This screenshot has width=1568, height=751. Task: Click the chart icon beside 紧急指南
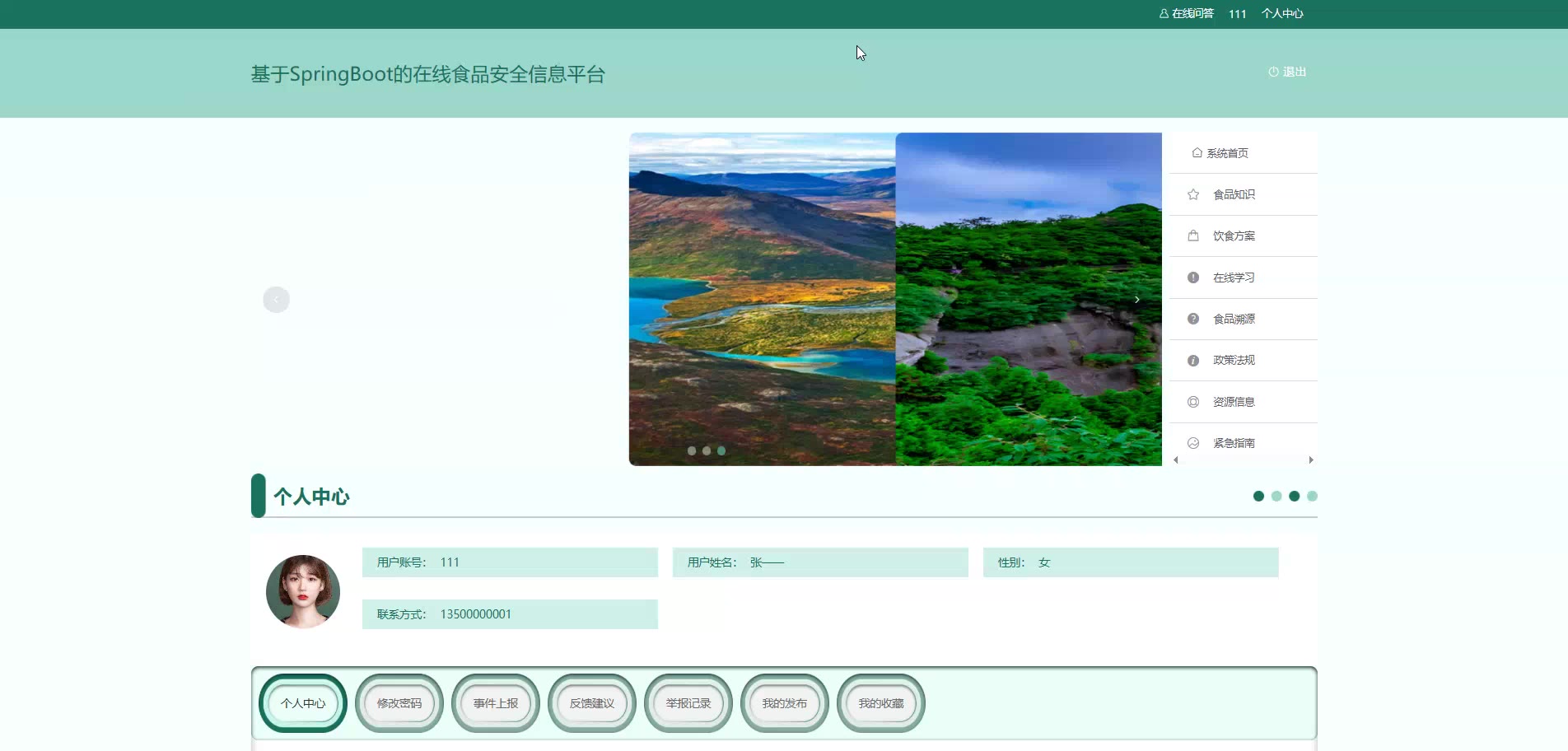tap(1192, 443)
